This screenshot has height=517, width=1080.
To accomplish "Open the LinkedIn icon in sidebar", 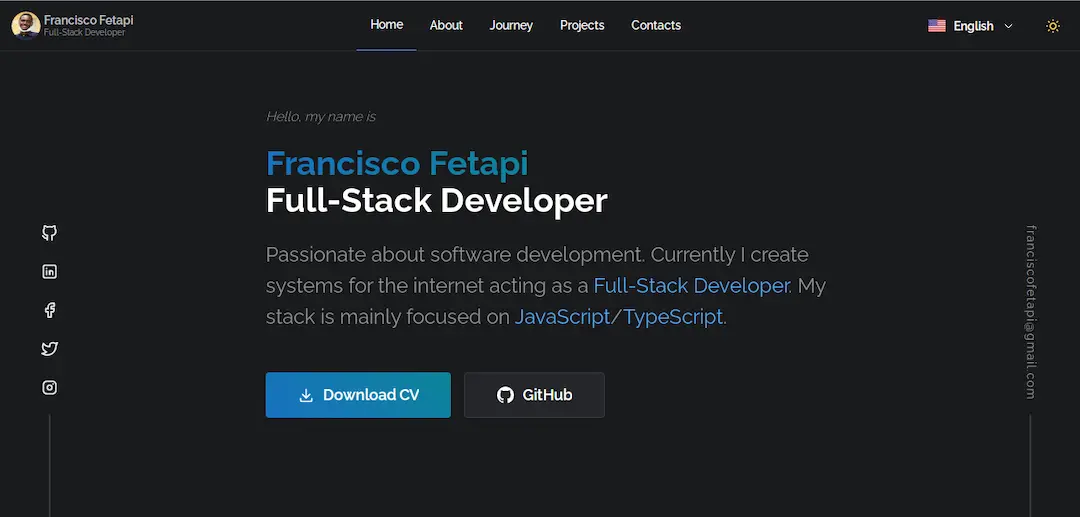I will coord(49,271).
